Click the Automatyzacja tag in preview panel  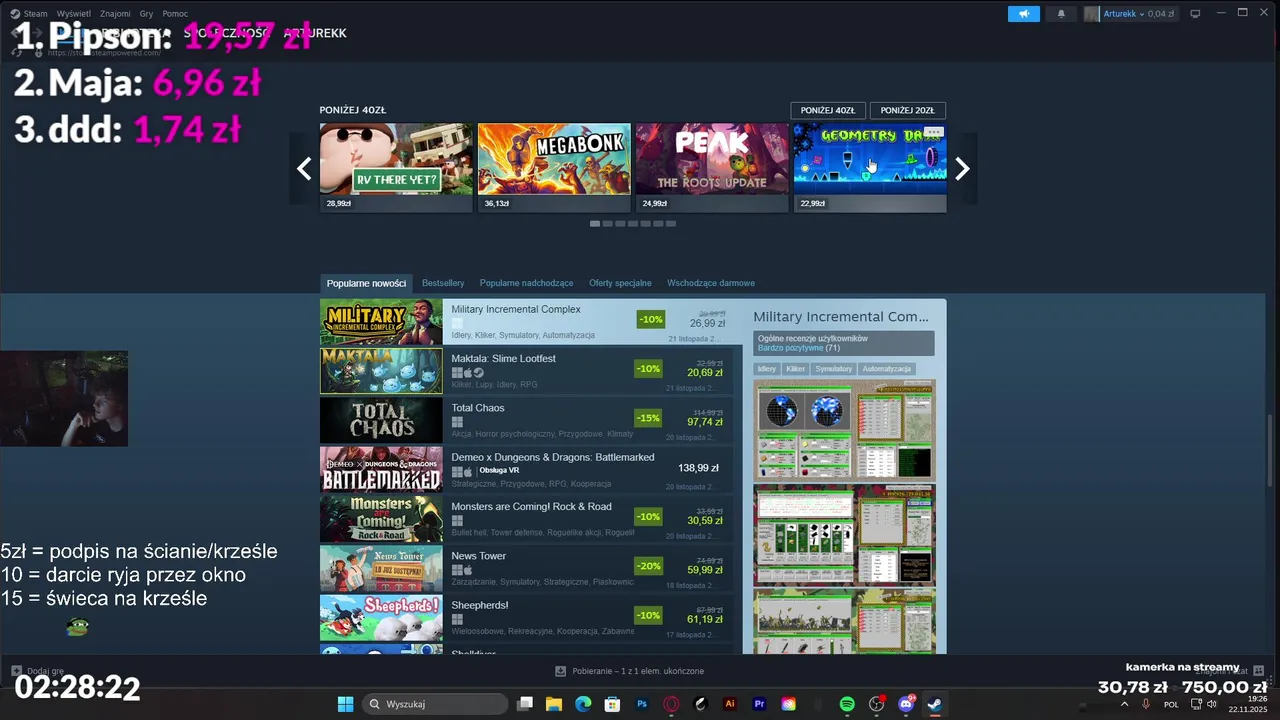(x=886, y=369)
